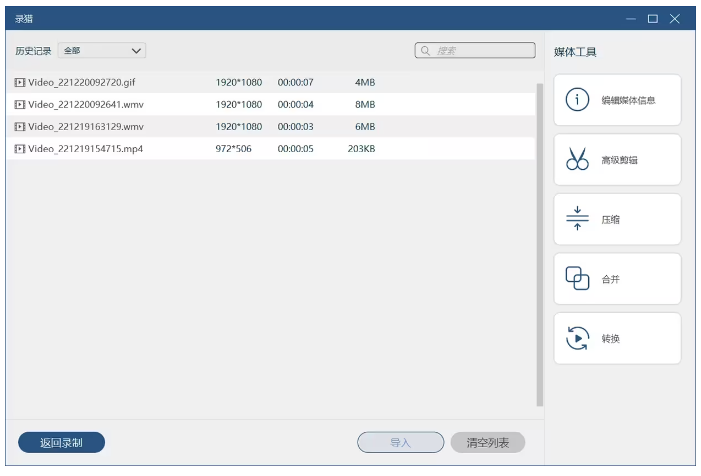This screenshot has height=476, width=701.
Task: Click the edit media info icon
Action: (577, 100)
